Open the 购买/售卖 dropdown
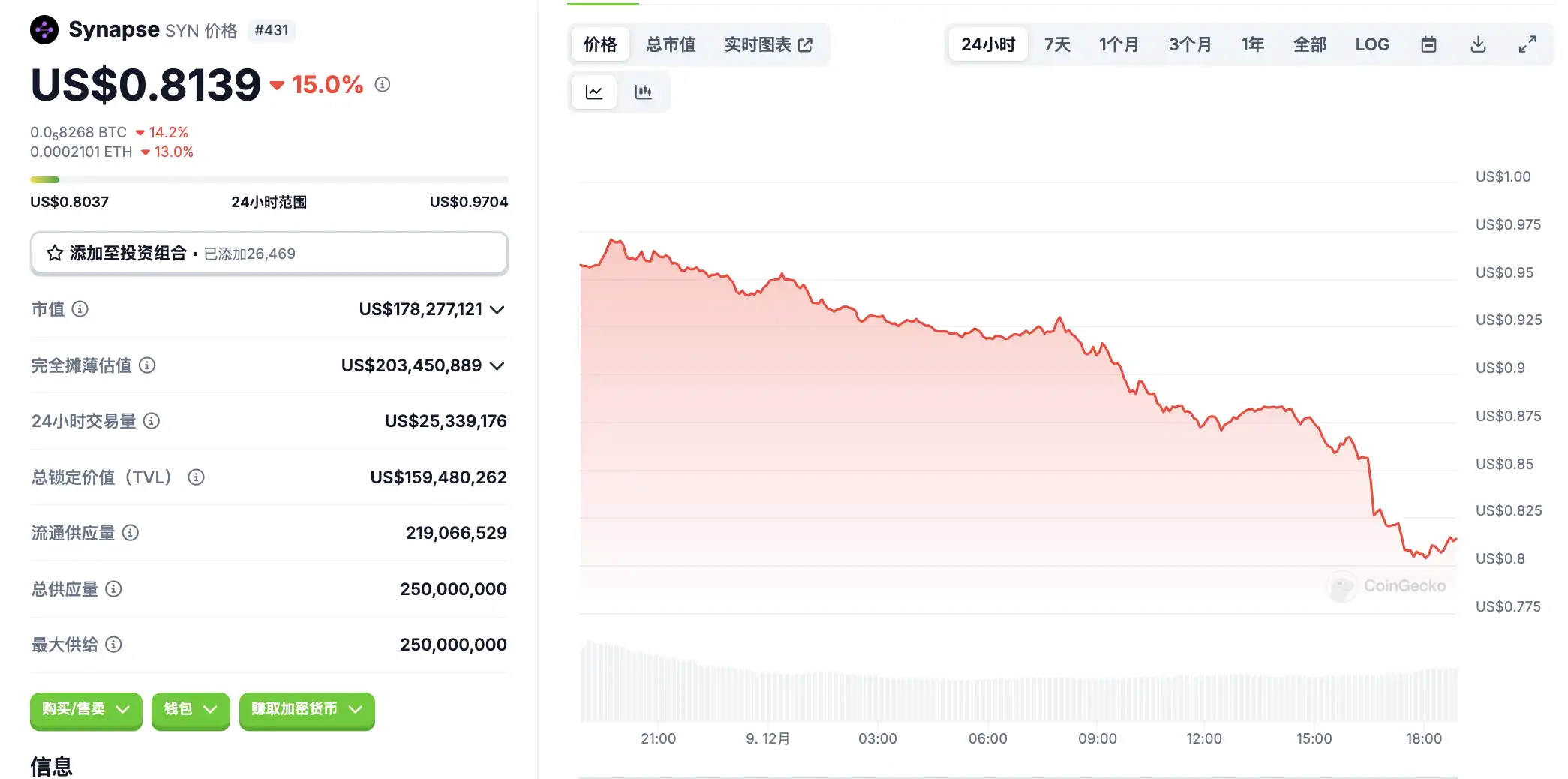Screen dimensions: 1568x779 click(86, 709)
